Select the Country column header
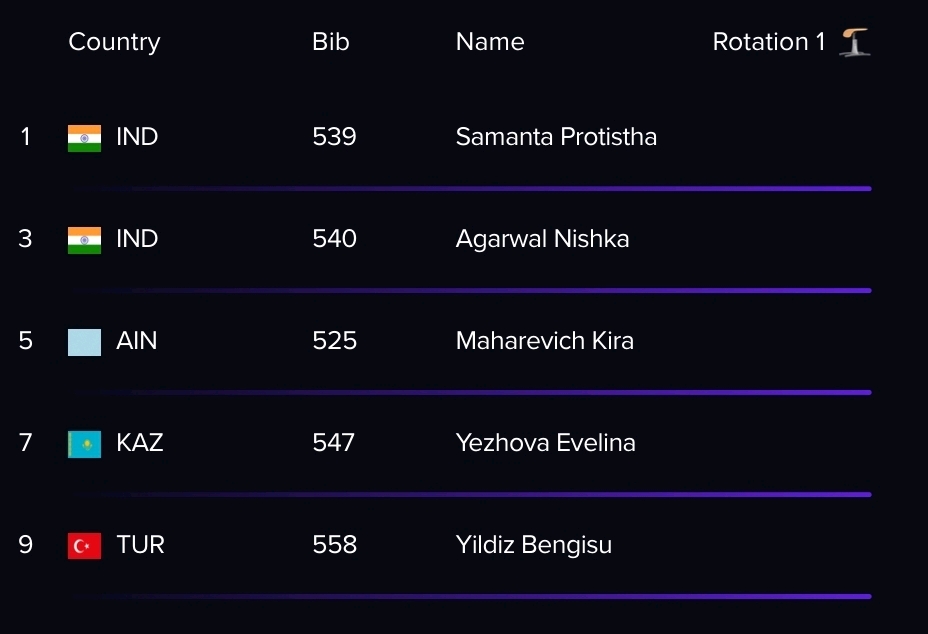The height and width of the screenshot is (634, 928). (114, 42)
